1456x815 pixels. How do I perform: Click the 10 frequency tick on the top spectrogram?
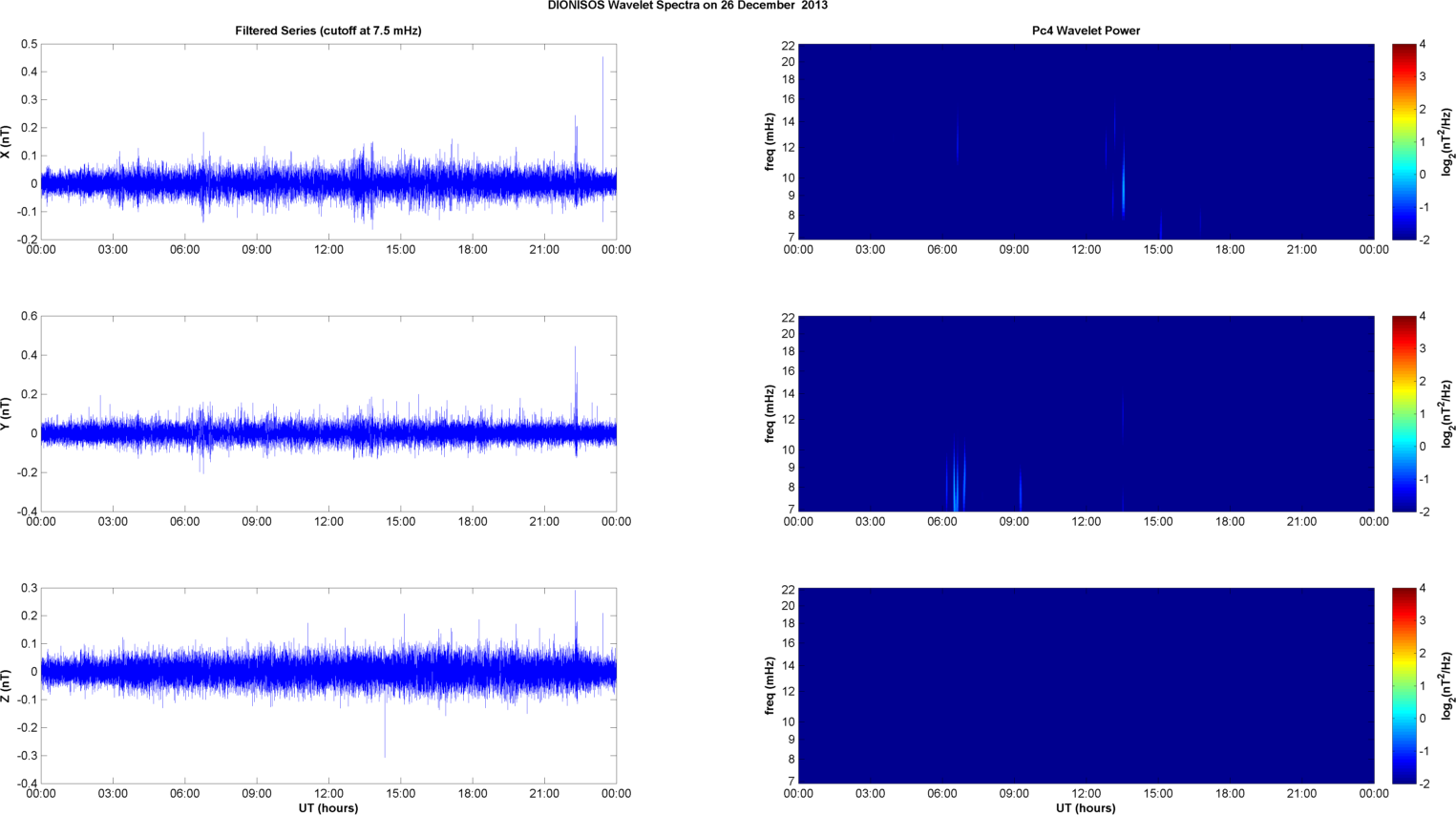click(788, 178)
